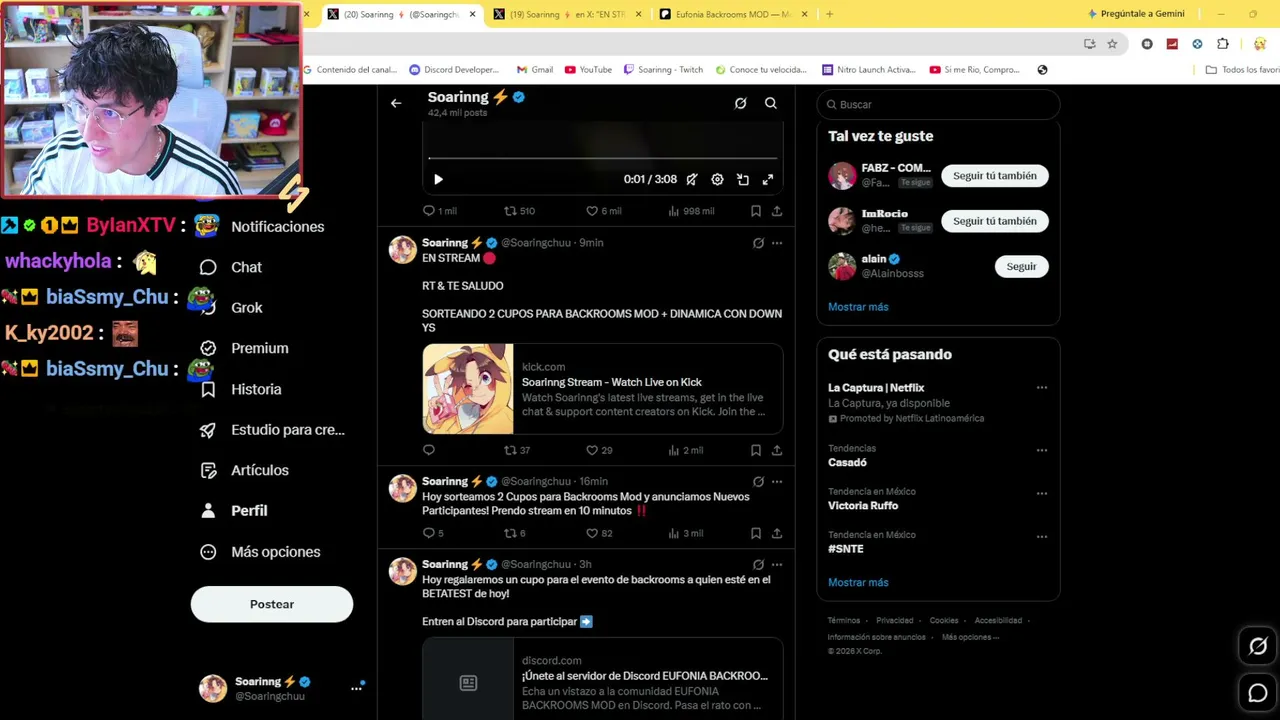The width and height of the screenshot is (1280, 720).
Task: Like the EN STREAM post with 29 likes
Action: click(x=599, y=450)
